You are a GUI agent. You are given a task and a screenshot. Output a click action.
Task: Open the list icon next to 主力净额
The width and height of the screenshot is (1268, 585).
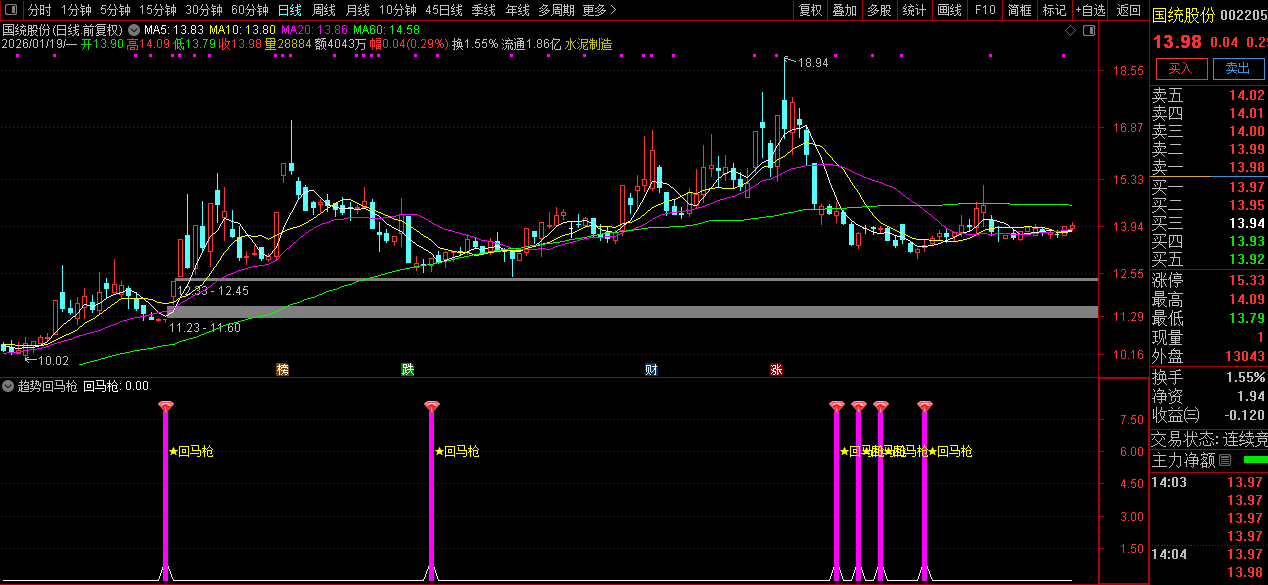tap(1225, 460)
